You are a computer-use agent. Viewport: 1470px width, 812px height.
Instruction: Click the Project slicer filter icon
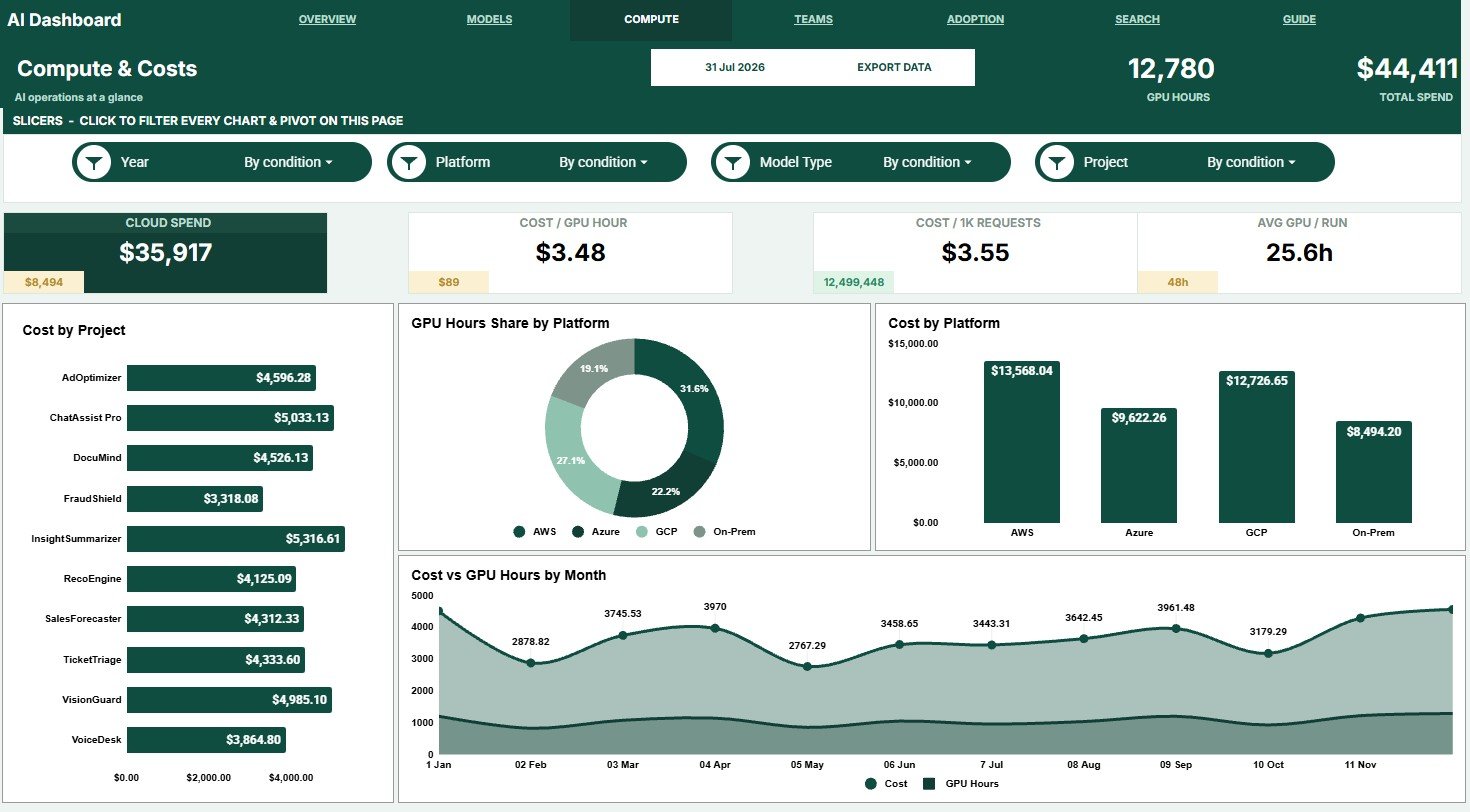coord(1056,162)
